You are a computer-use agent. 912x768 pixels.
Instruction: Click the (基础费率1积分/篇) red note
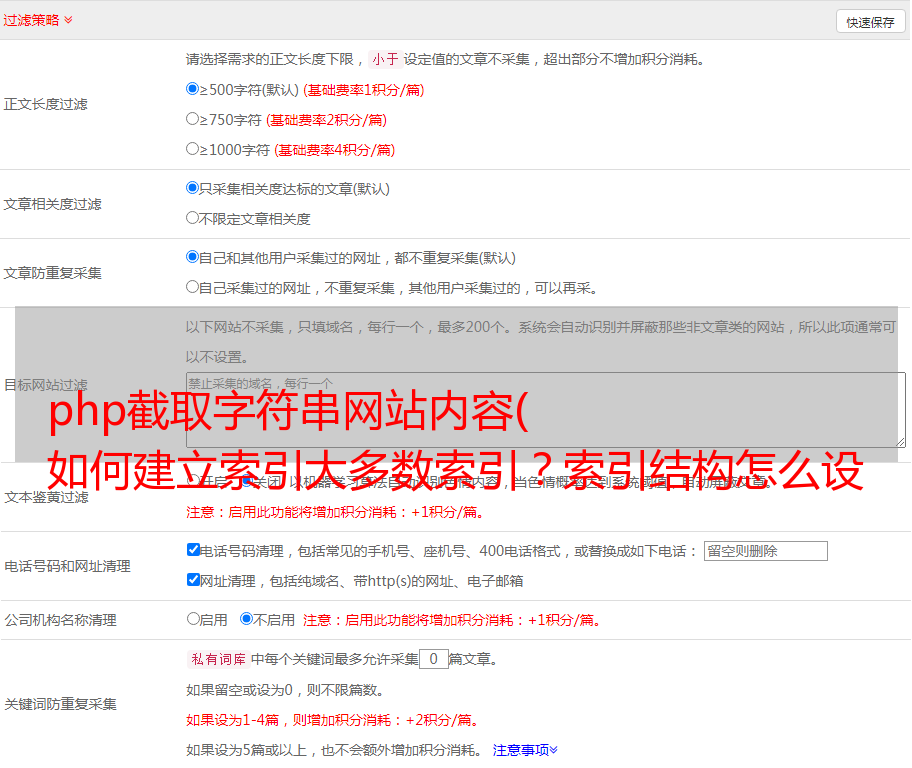pos(364,90)
